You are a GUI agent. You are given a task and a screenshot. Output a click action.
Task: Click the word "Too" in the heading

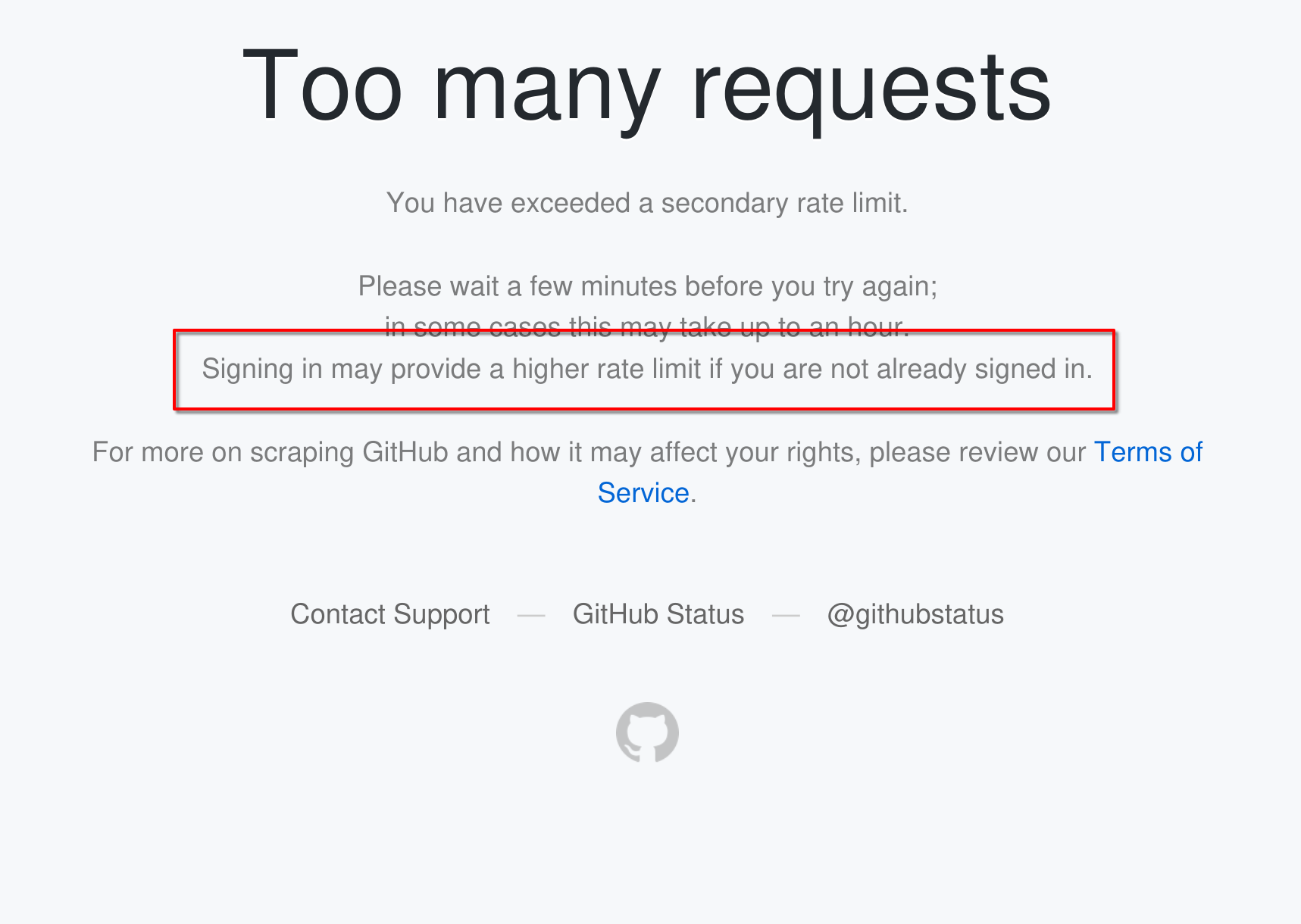click(322, 86)
